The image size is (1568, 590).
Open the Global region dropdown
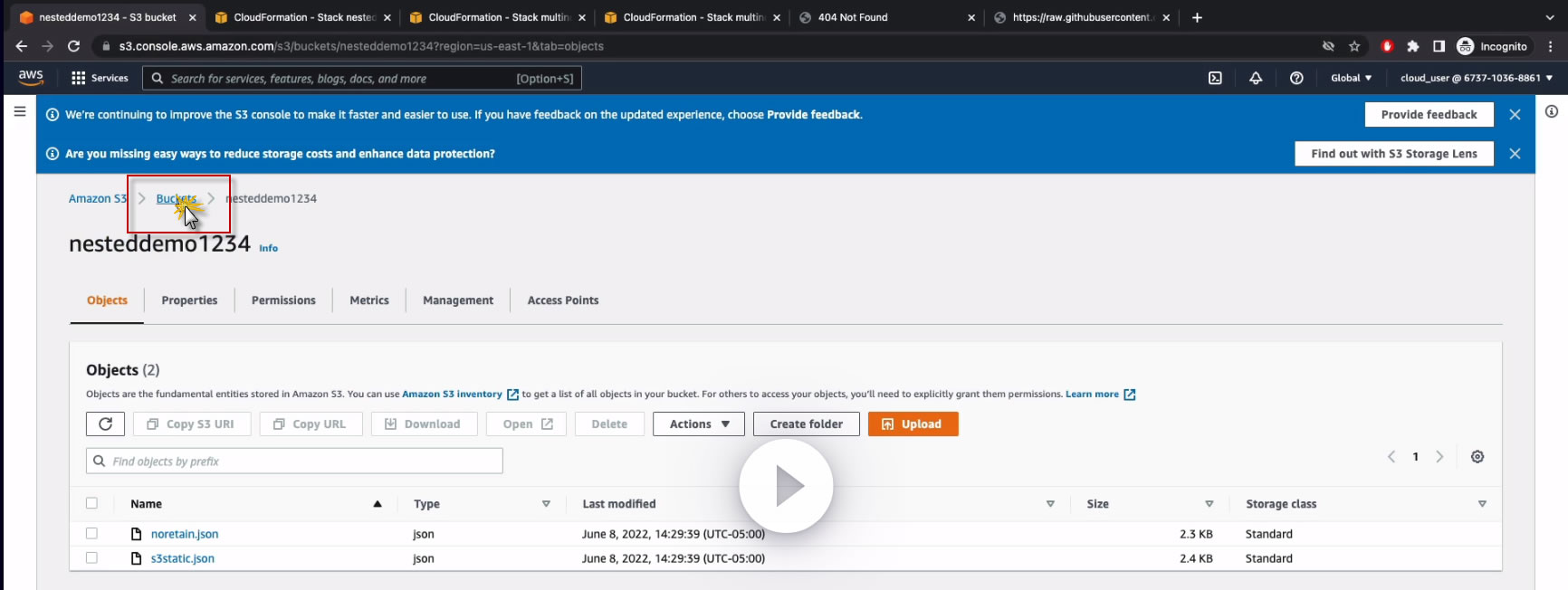point(1351,78)
